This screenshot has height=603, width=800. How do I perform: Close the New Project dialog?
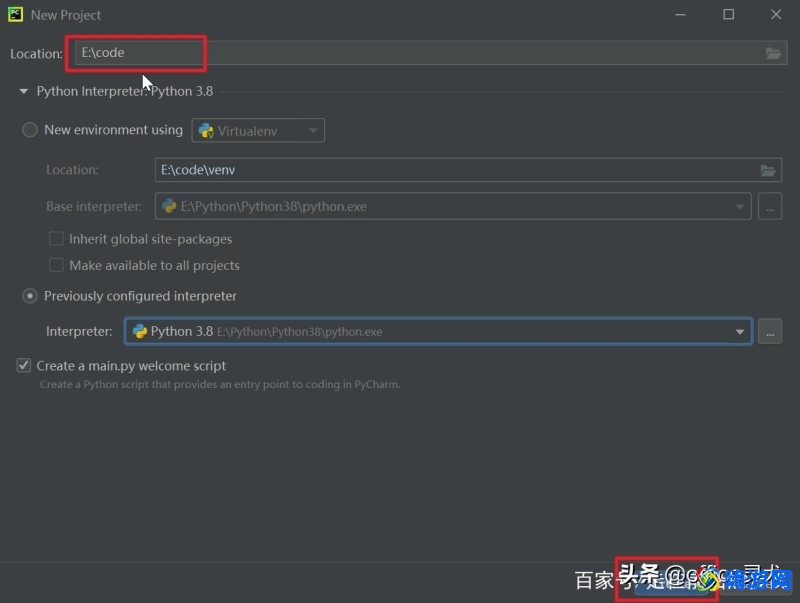[776, 14]
